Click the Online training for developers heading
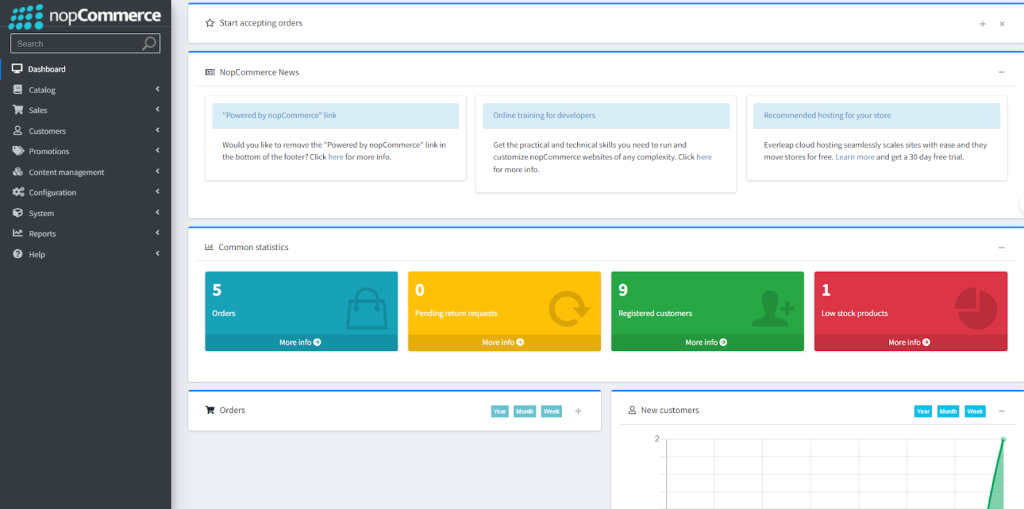Image resolution: width=1024 pixels, height=509 pixels. pyautogui.click(x=544, y=116)
